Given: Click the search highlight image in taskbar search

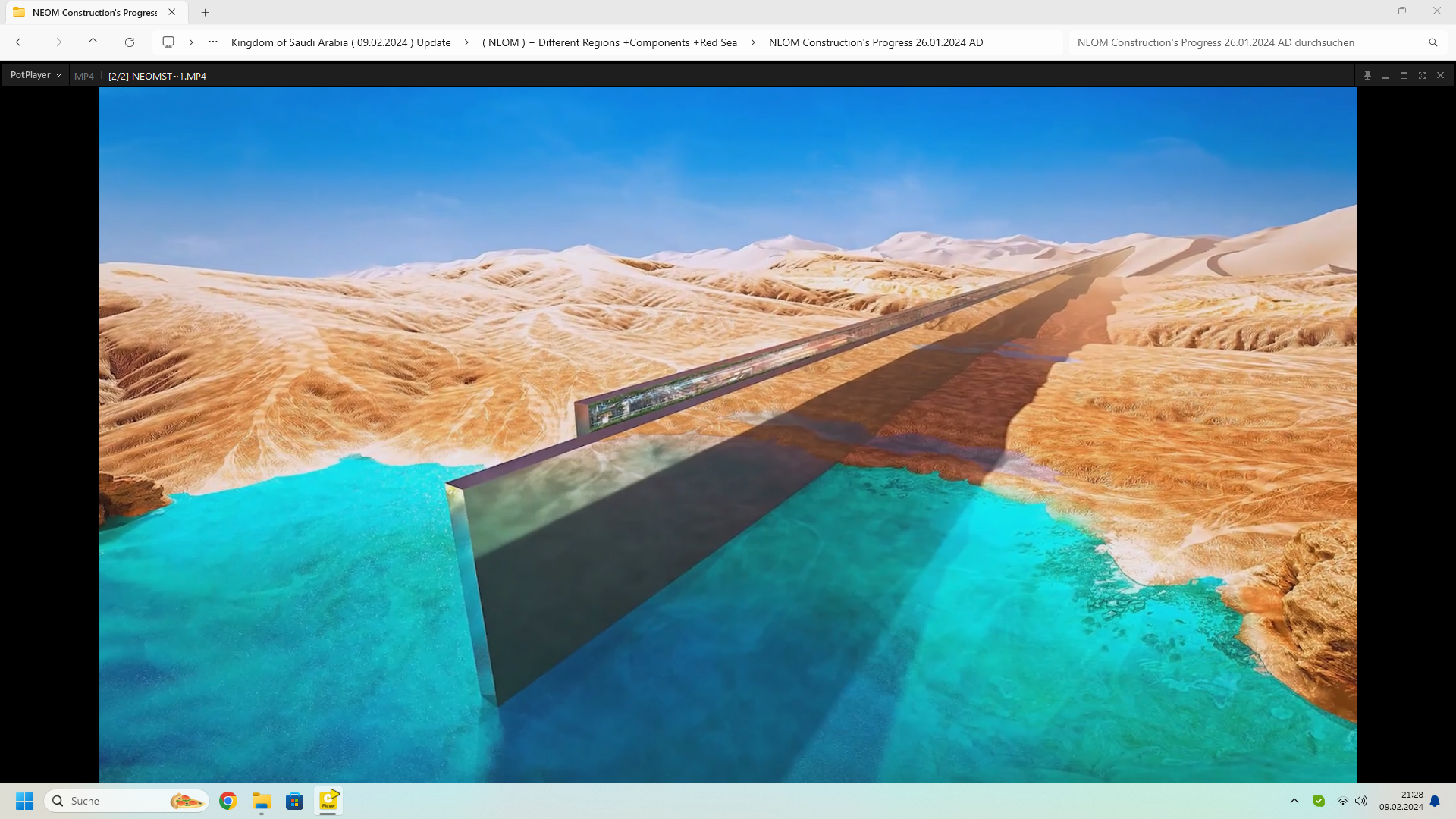Looking at the screenshot, I should point(187,801).
